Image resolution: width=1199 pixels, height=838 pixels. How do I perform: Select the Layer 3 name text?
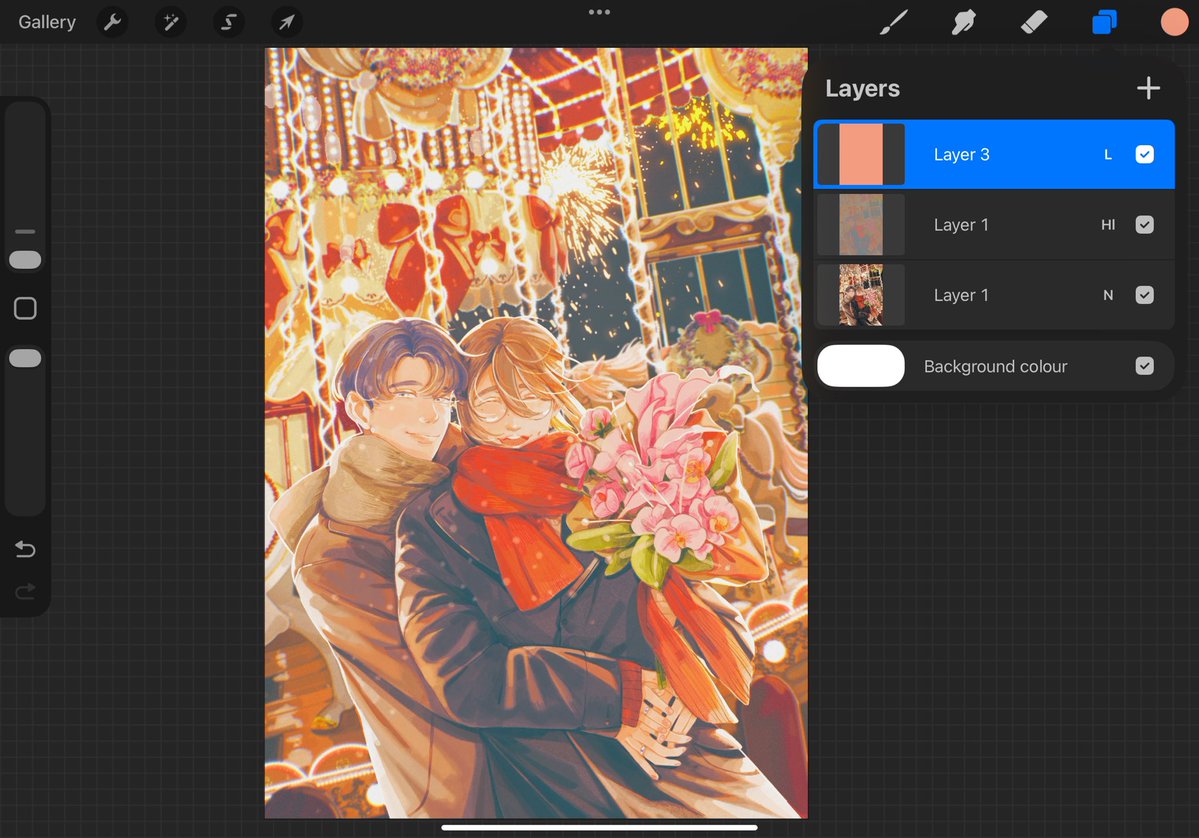pyautogui.click(x=961, y=154)
